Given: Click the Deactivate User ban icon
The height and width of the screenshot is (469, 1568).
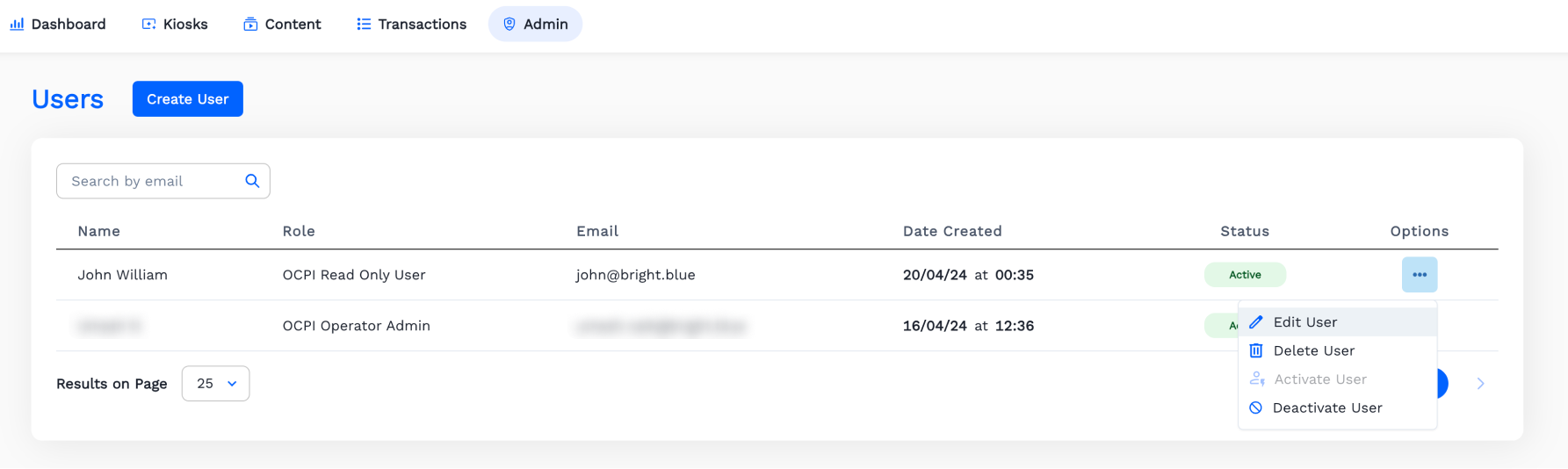Looking at the screenshot, I should coord(1256,408).
